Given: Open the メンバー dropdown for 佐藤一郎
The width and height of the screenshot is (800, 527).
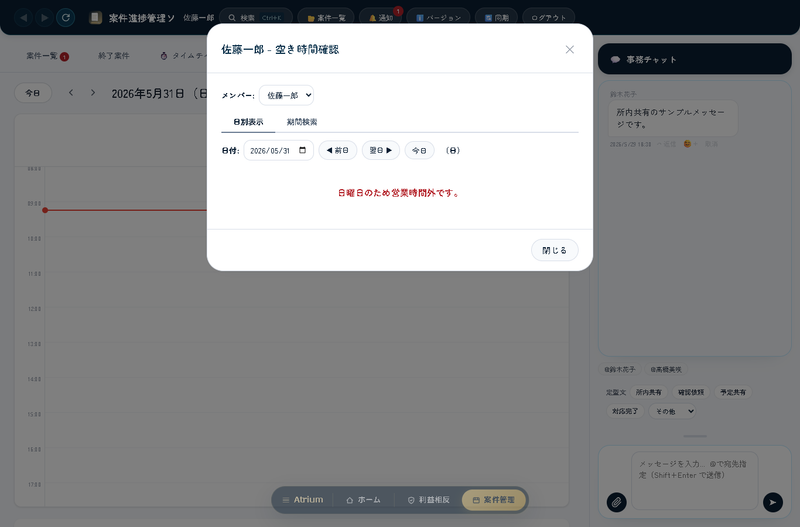Looking at the screenshot, I should pos(286,95).
